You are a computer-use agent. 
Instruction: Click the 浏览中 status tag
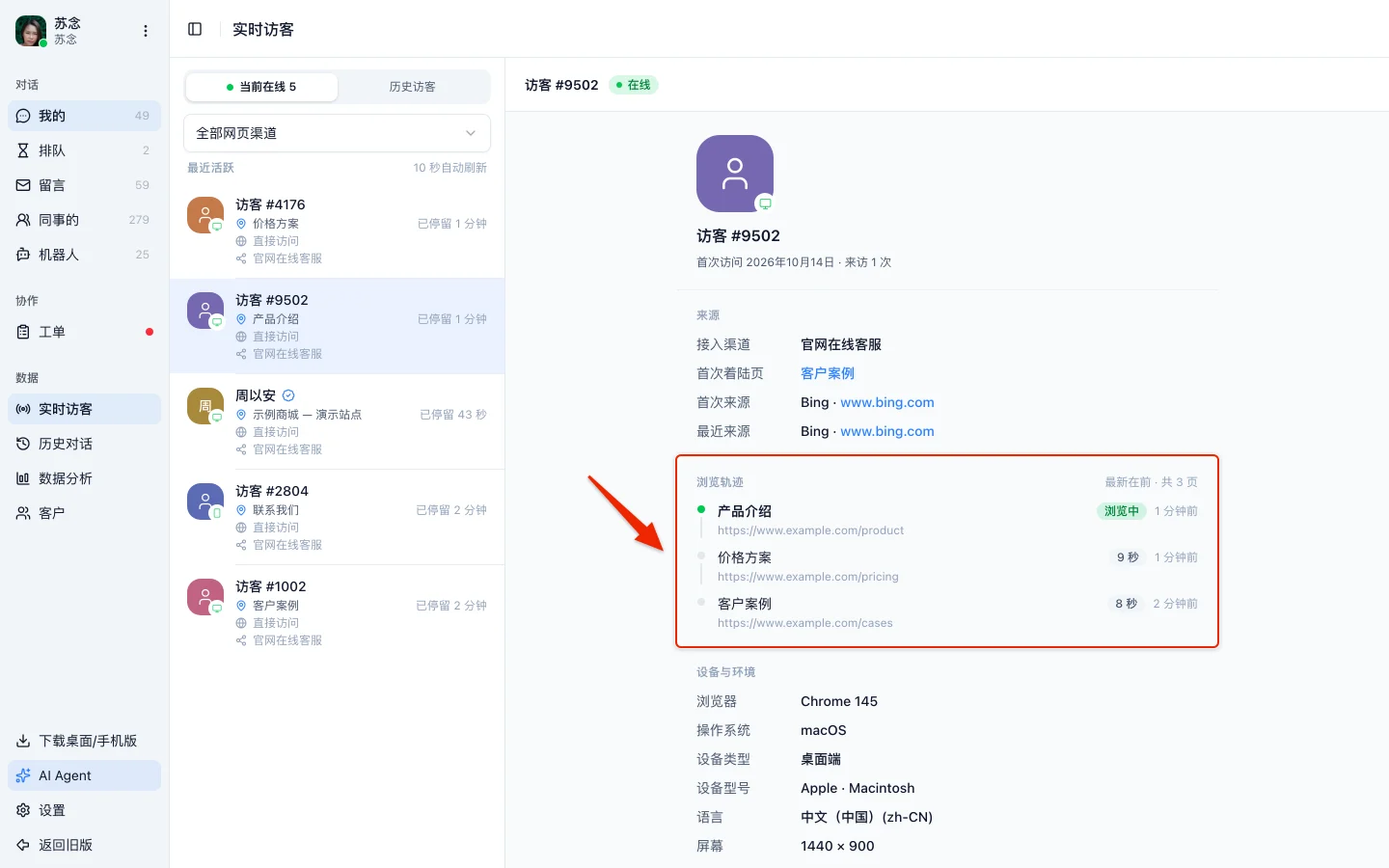pos(1121,511)
